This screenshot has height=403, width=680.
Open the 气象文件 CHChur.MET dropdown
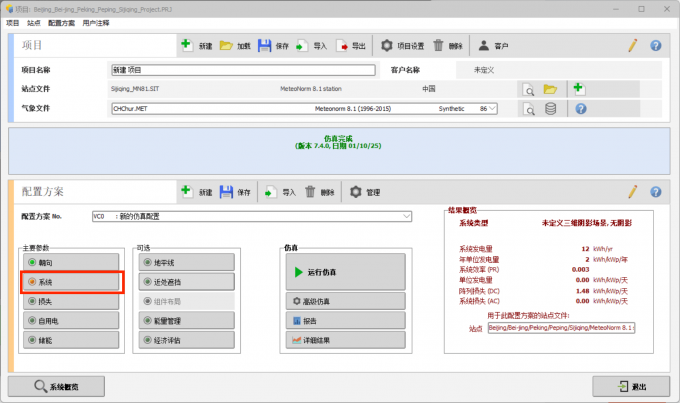pos(494,108)
